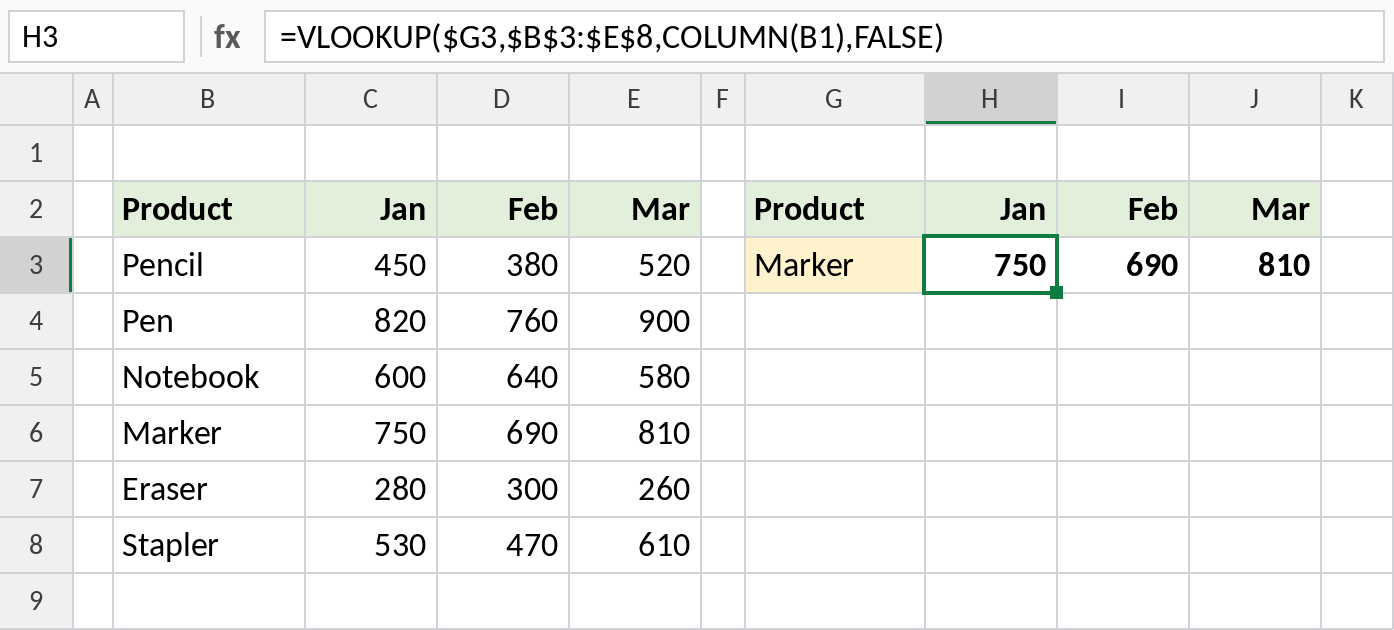The width and height of the screenshot is (1394, 630).
Task: Select column G header
Action: pyautogui.click(x=835, y=99)
